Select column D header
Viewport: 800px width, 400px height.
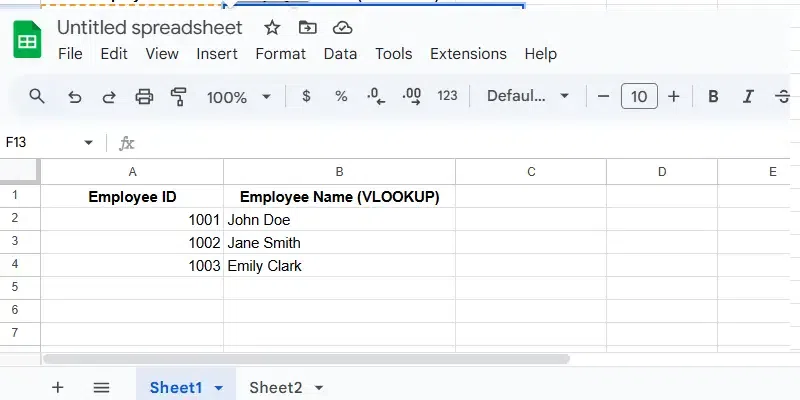pos(662,172)
